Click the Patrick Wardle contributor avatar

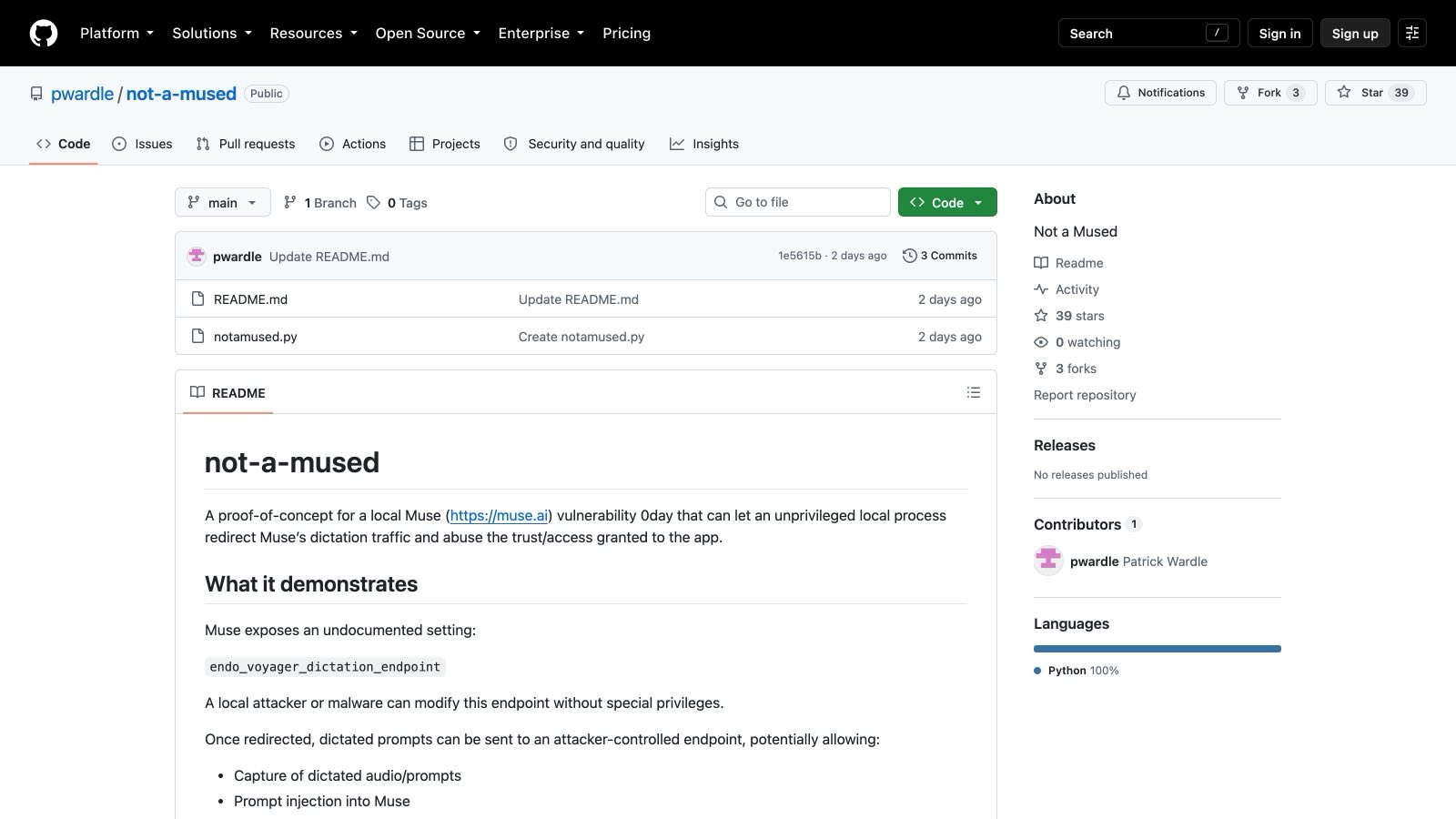tap(1048, 561)
